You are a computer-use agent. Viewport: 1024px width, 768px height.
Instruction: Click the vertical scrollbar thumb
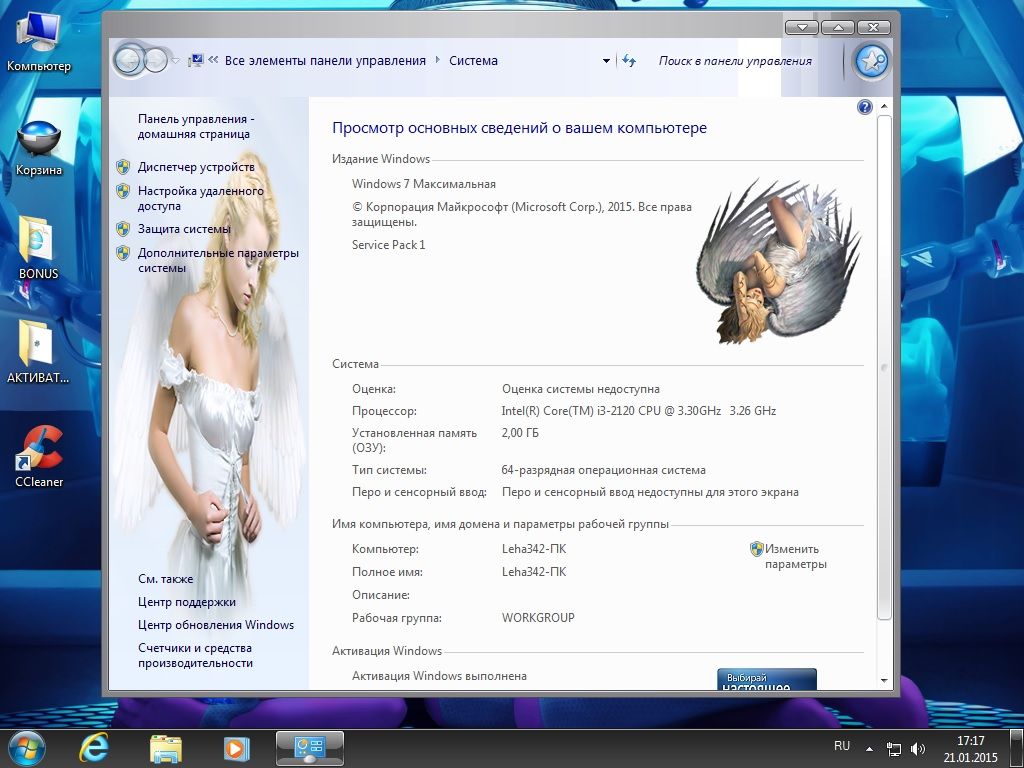[884, 367]
